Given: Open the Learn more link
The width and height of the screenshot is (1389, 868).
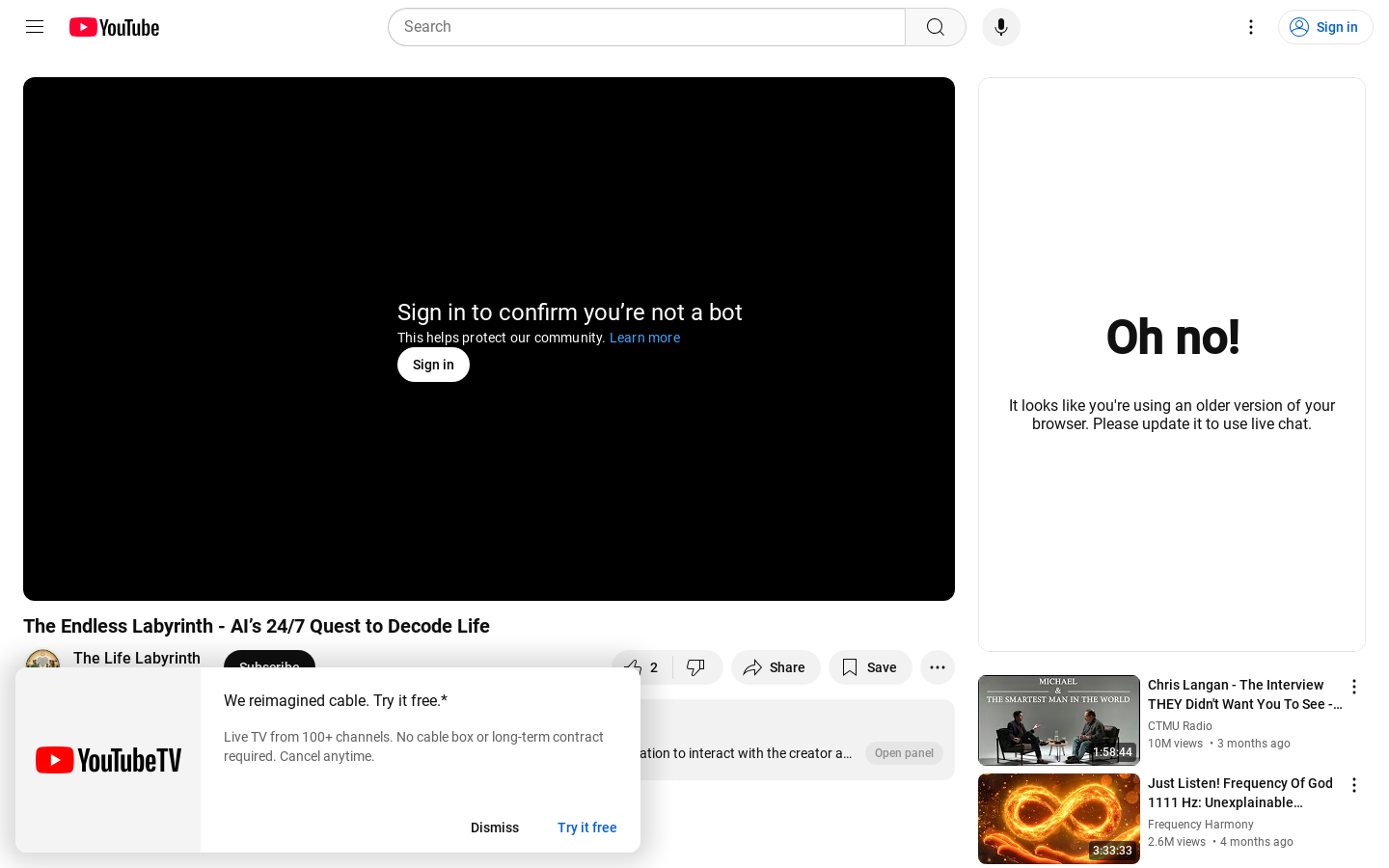Looking at the screenshot, I should click(x=644, y=338).
